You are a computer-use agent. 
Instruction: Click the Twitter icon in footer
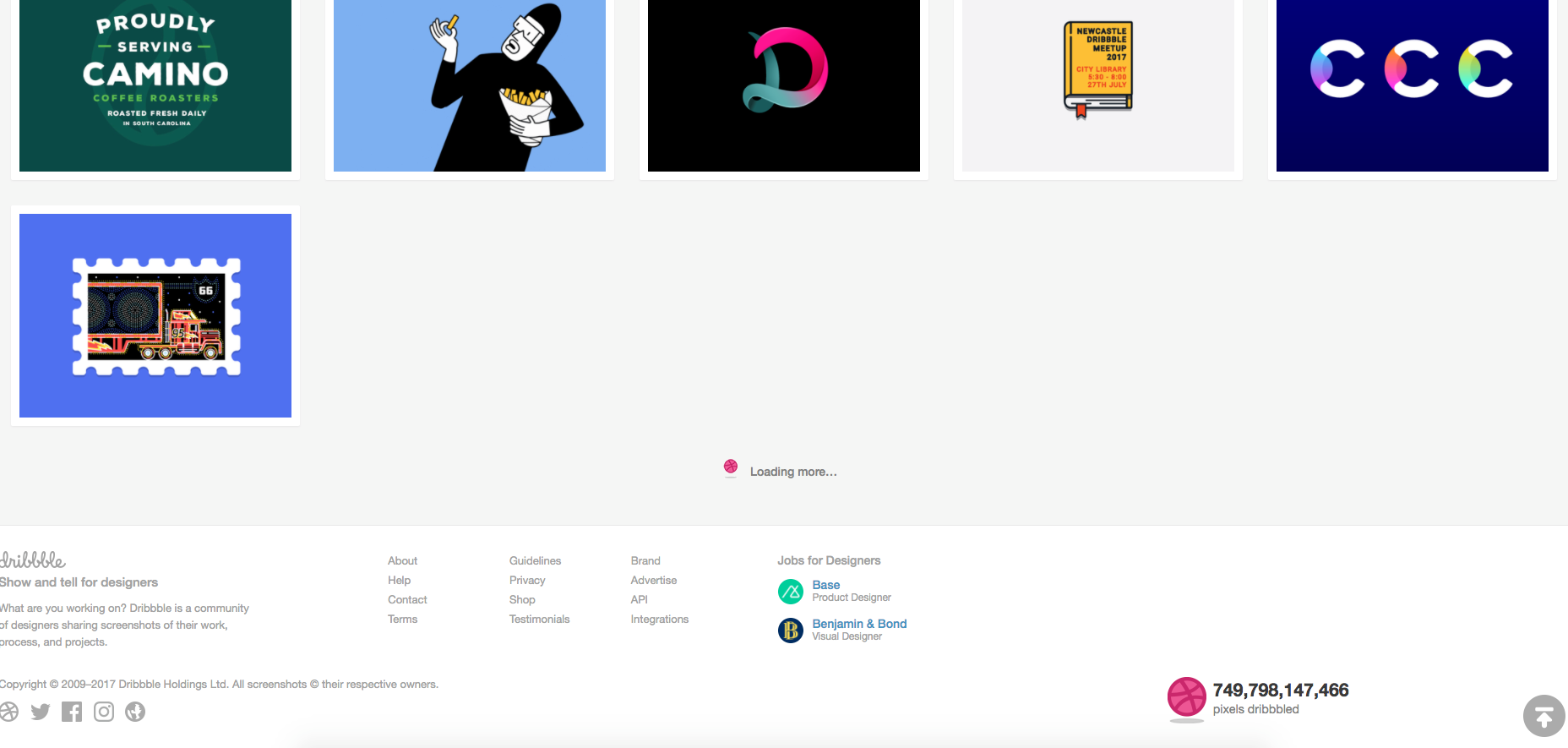[40, 712]
